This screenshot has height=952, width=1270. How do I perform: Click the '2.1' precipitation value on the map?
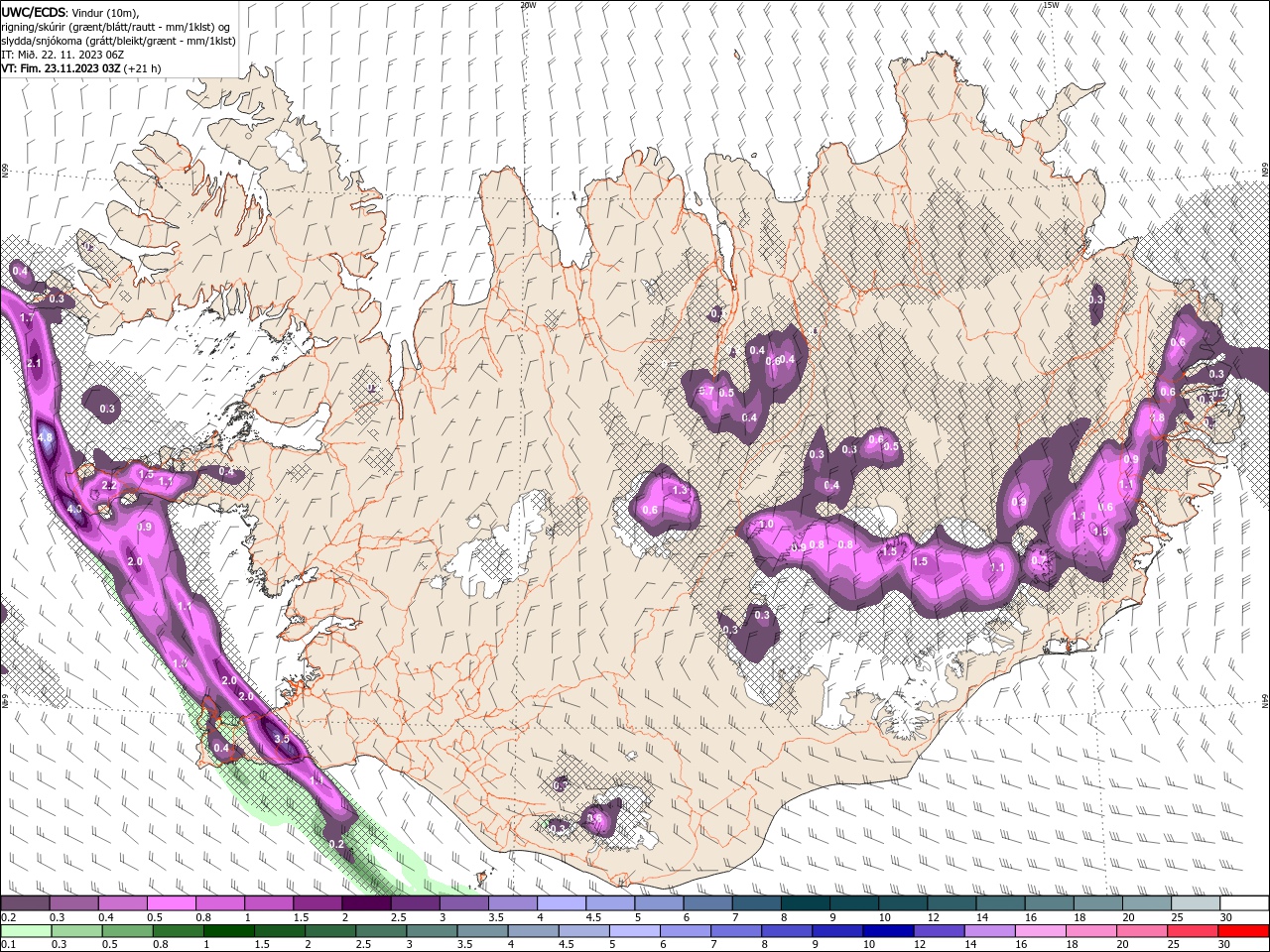pos(34,364)
